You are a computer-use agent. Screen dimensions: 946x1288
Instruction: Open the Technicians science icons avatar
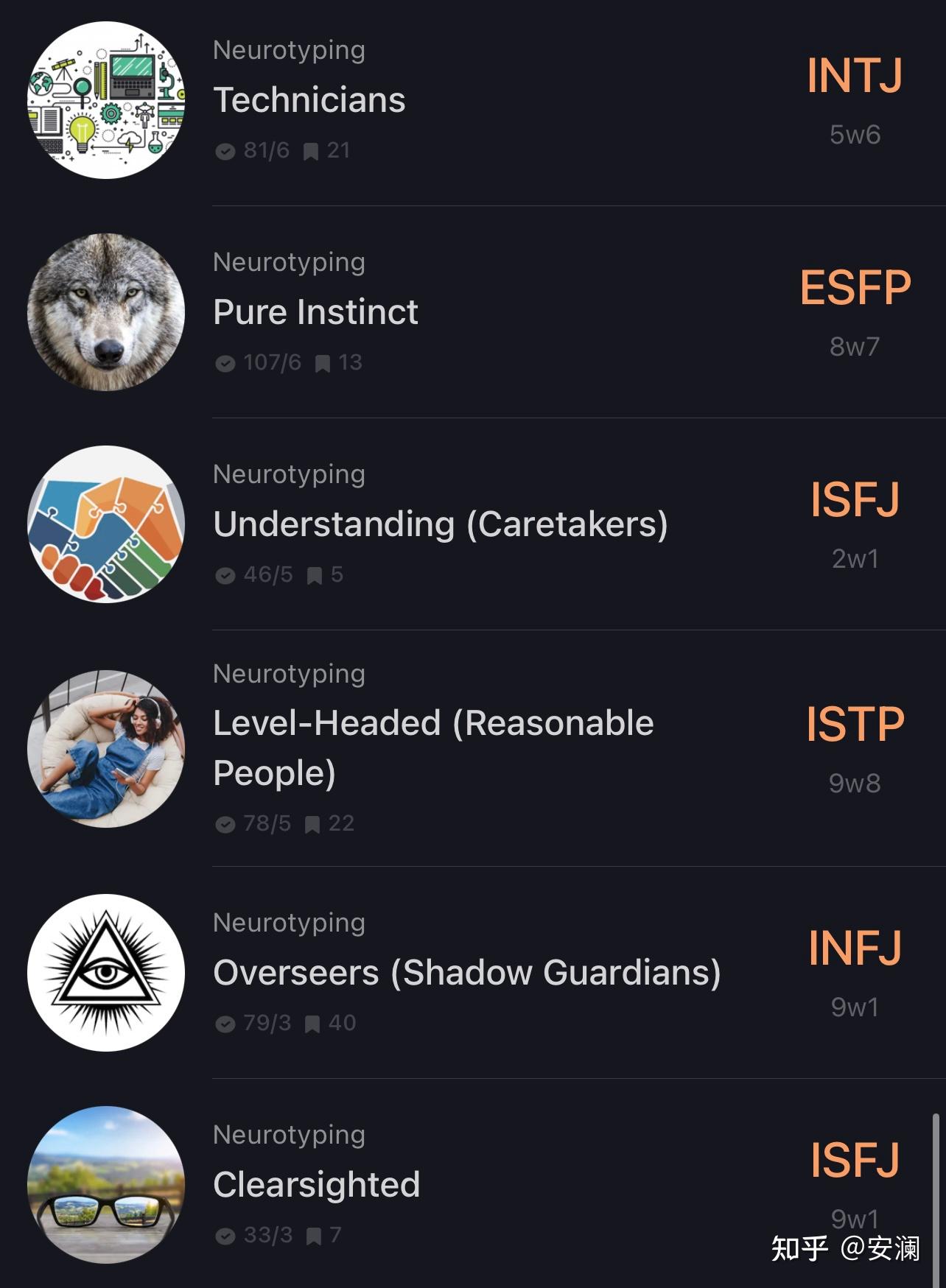[106, 100]
